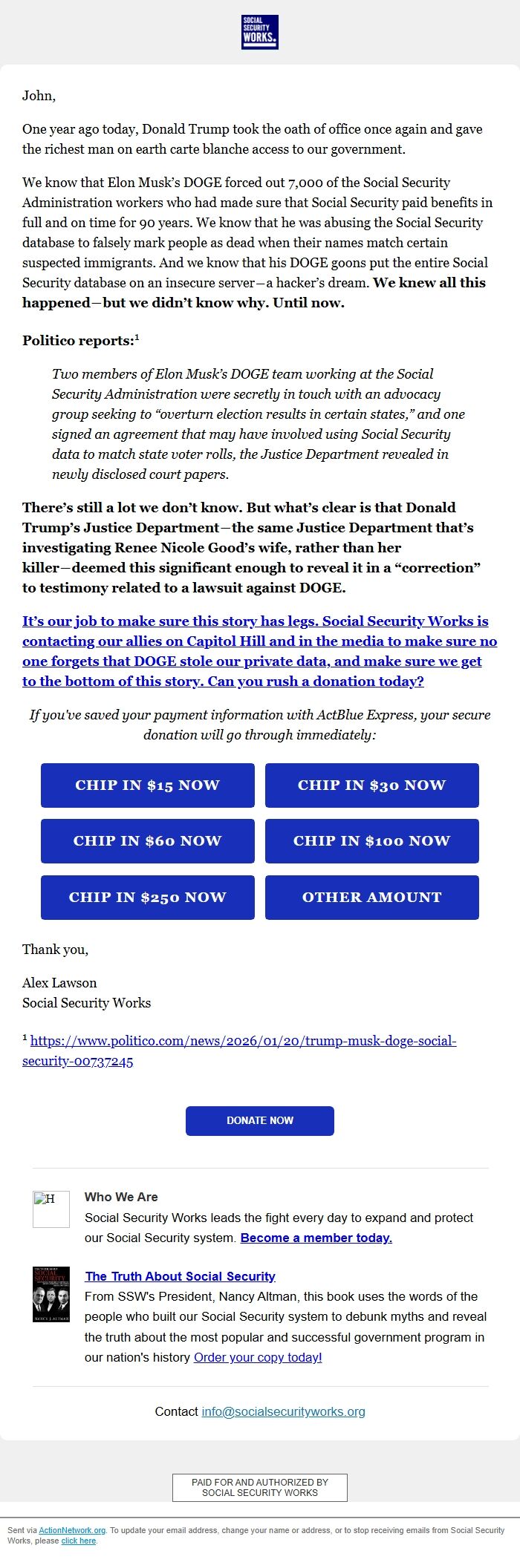The width and height of the screenshot is (520, 1568).
Task: Chip in $15 now
Action: pos(147,785)
